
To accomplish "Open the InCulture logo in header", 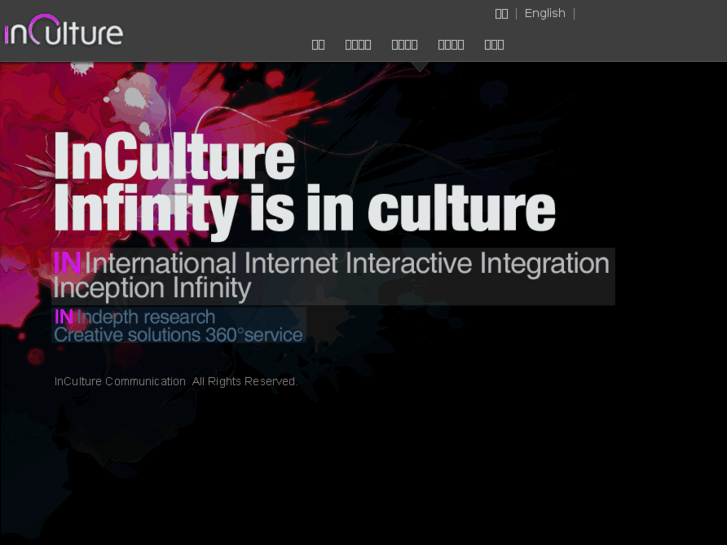I will click(64, 30).
